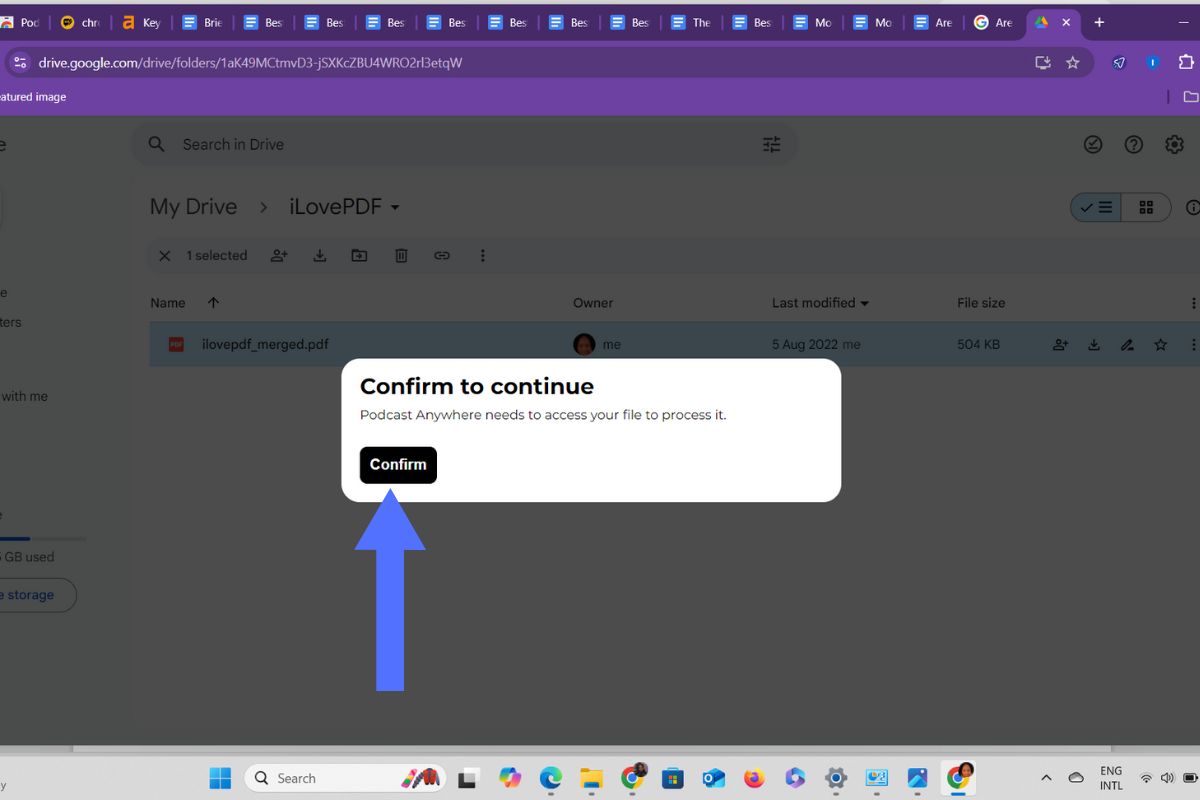Open the Extensions puzzle icon

point(1187,62)
